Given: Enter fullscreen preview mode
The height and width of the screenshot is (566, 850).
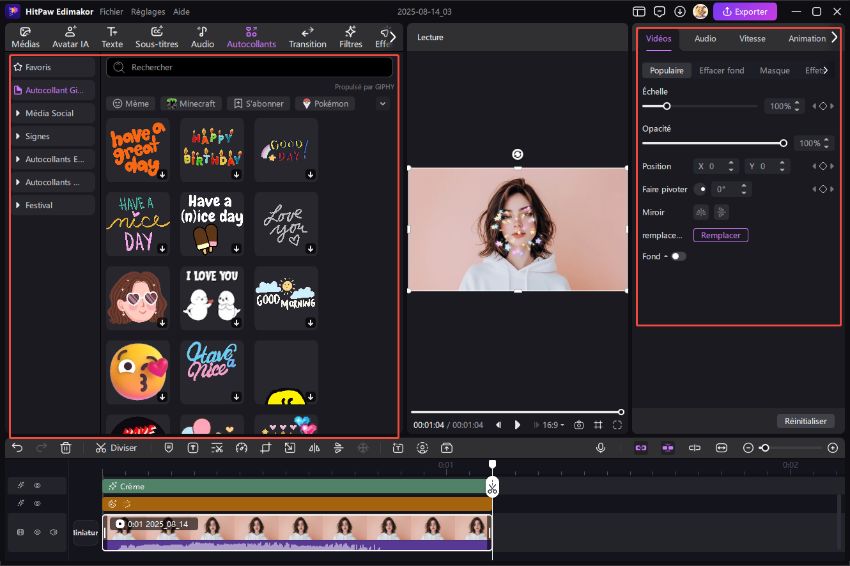Looking at the screenshot, I should click(617, 425).
